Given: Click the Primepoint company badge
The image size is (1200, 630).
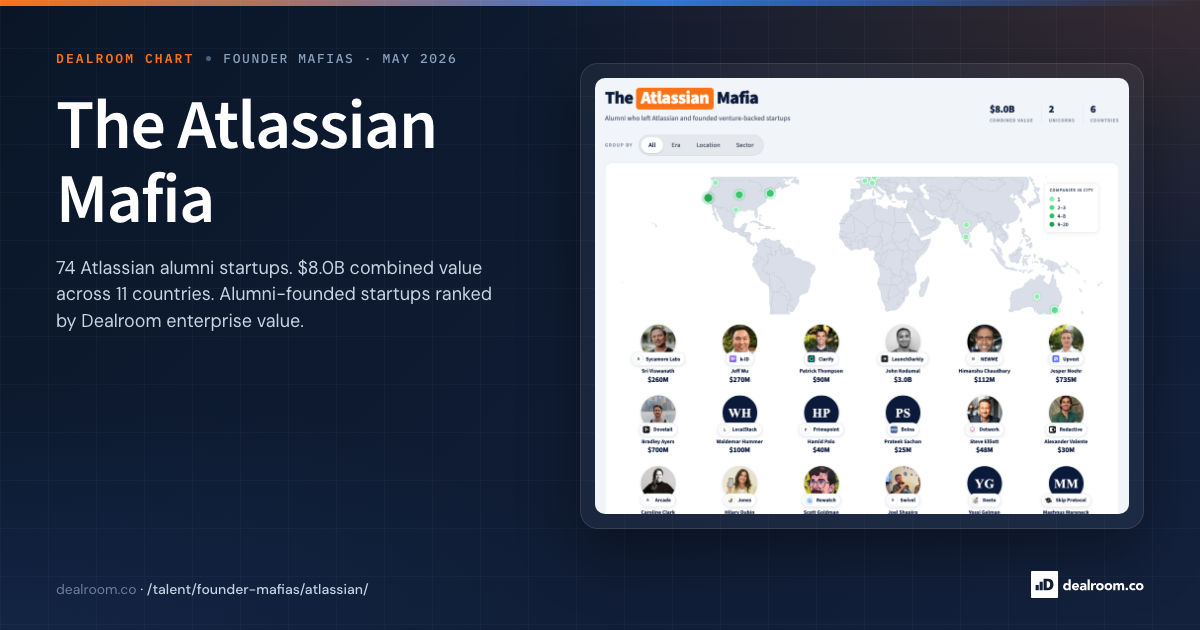Looking at the screenshot, I should point(821,429).
